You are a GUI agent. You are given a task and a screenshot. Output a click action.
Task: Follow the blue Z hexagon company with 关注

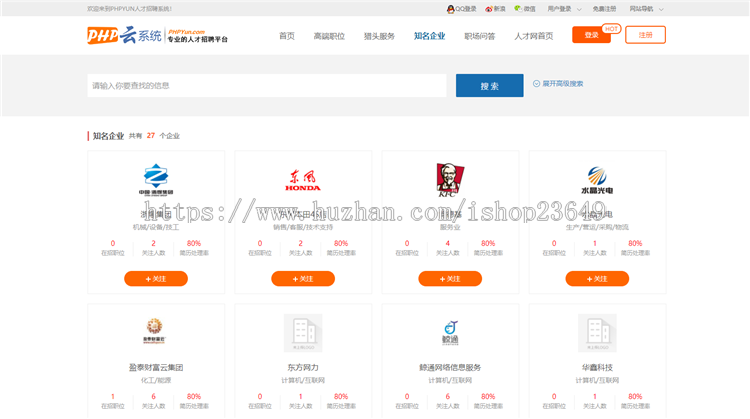pyautogui.click(x=156, y=279)
